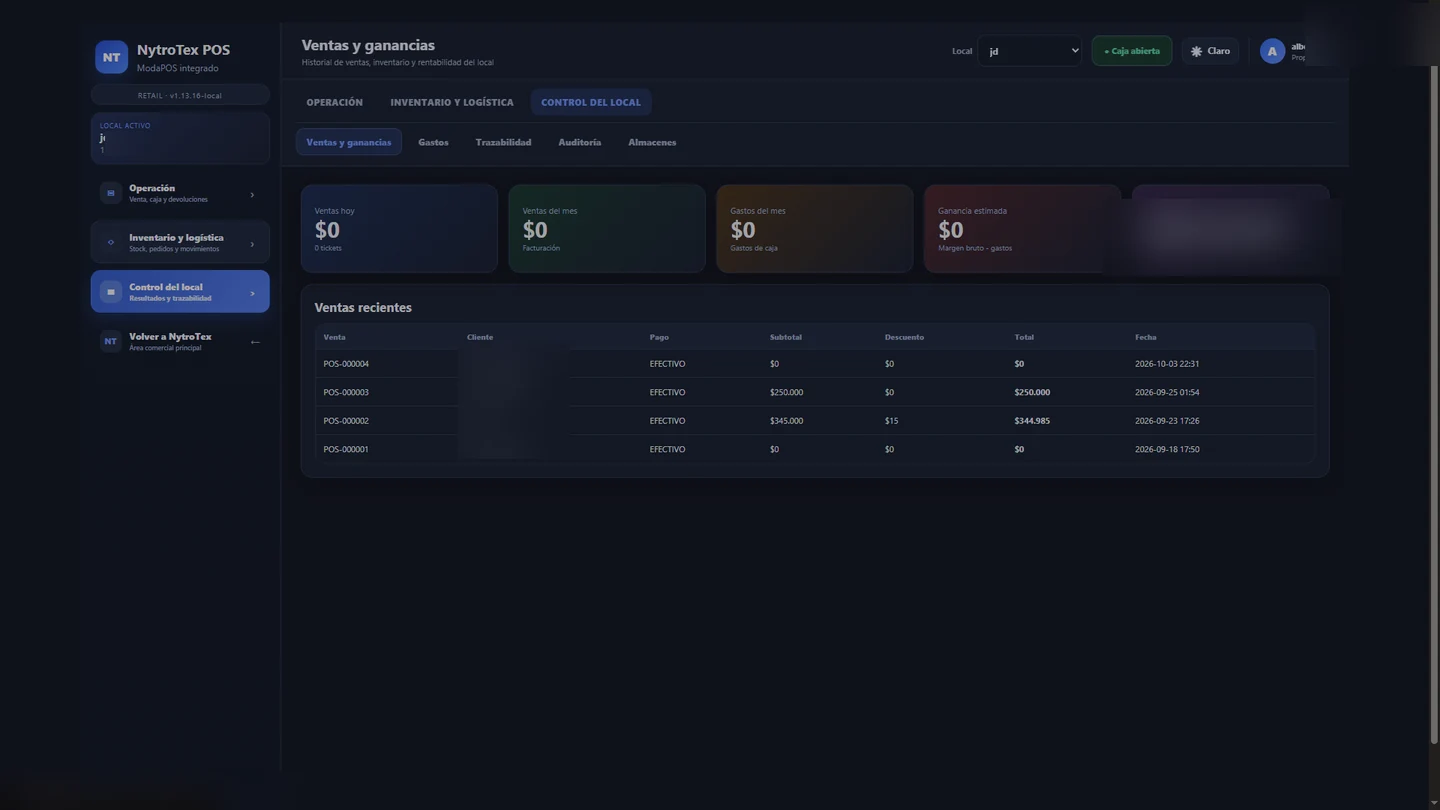Expand the Control del local chevron
Screen dimensions: 1440x810
(252, 293)
